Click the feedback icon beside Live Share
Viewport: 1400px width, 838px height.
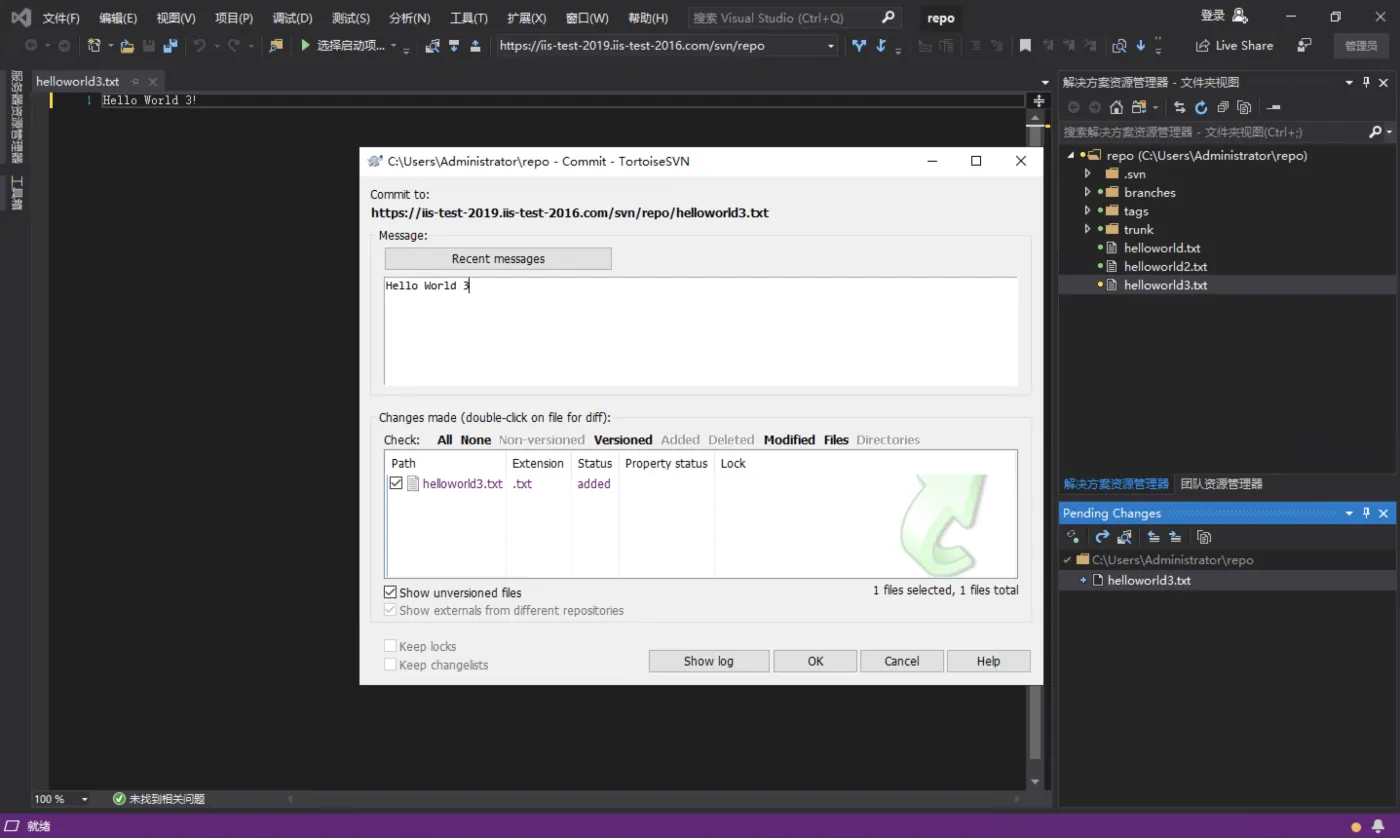1304,45
